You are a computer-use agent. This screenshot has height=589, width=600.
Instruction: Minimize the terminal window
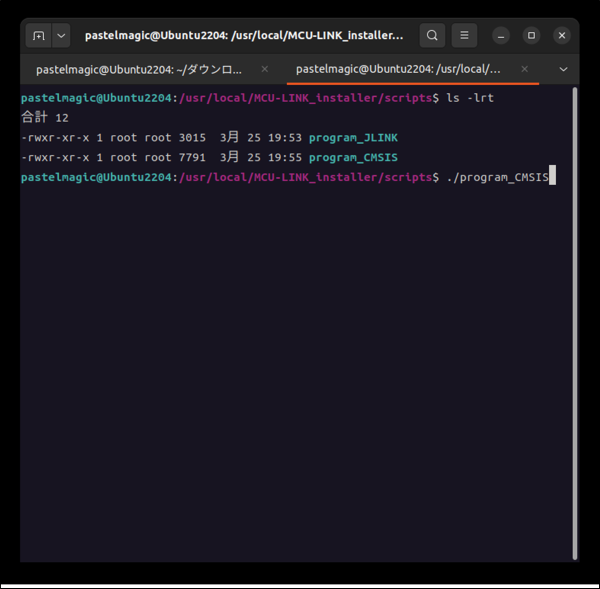501,35
